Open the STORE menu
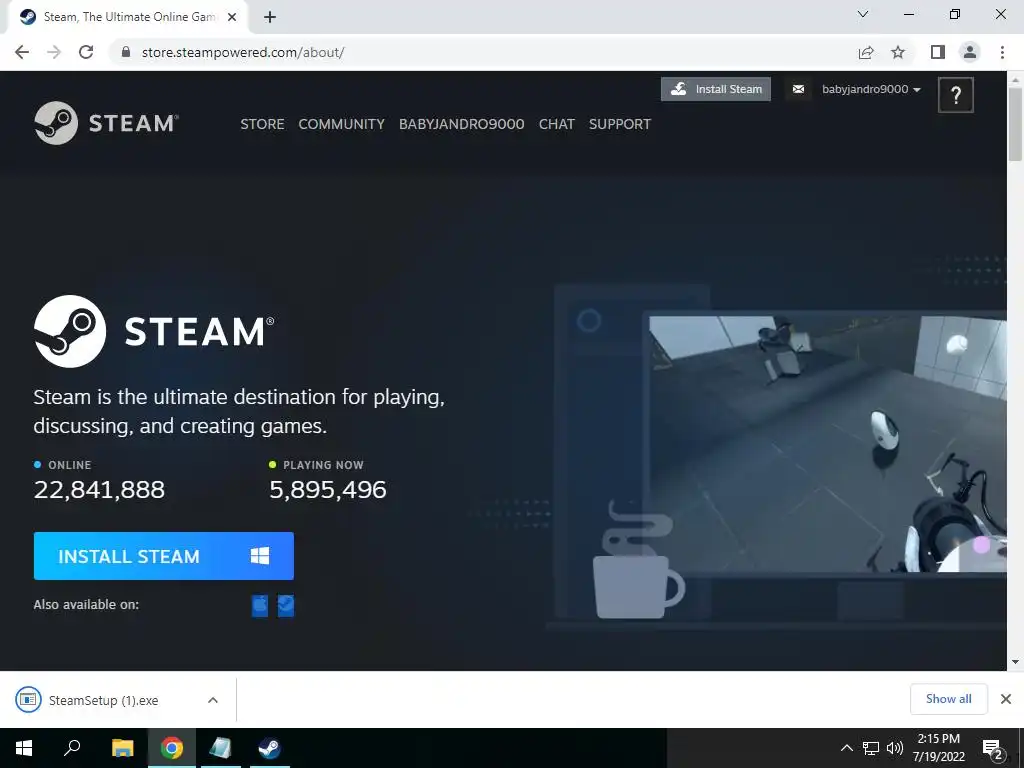This screenshot has height=768, width=1024. click(x=262, y=124)
